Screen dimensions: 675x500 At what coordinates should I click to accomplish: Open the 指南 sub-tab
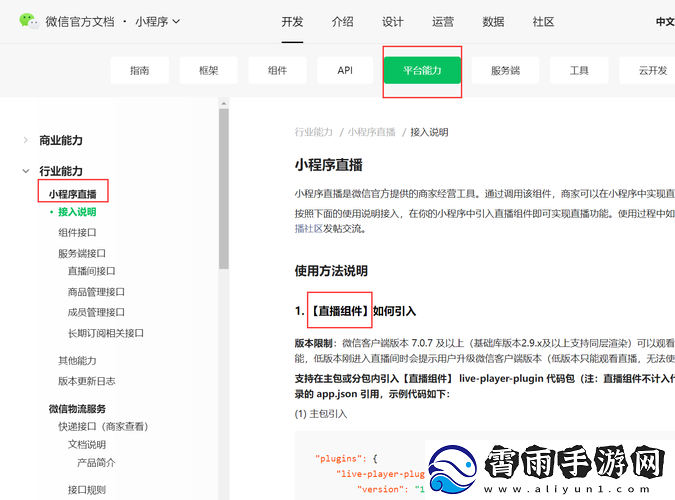(x=139, y=70)
